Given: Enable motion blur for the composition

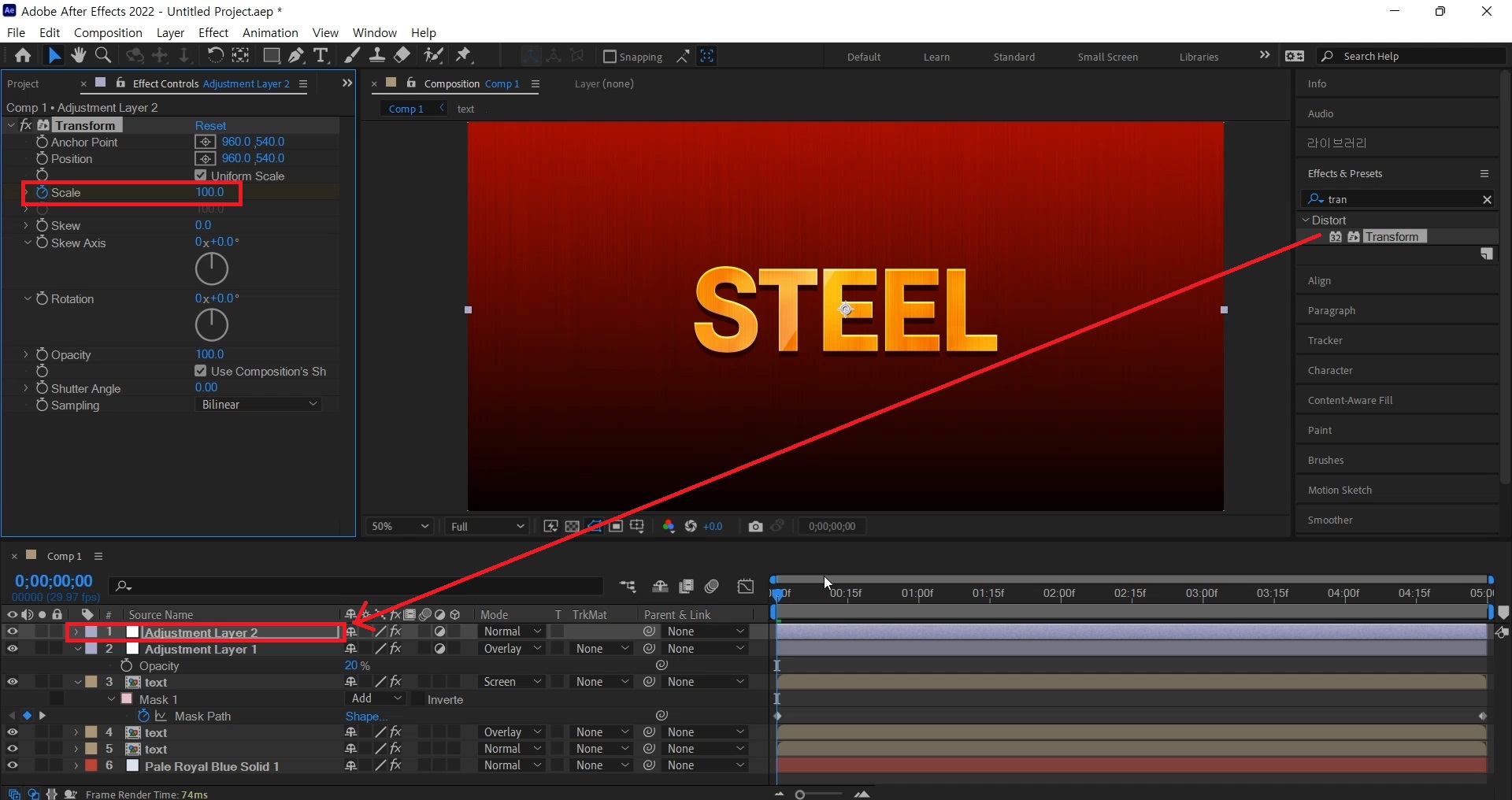Looking at the screenshot, I should click(712, 586).
